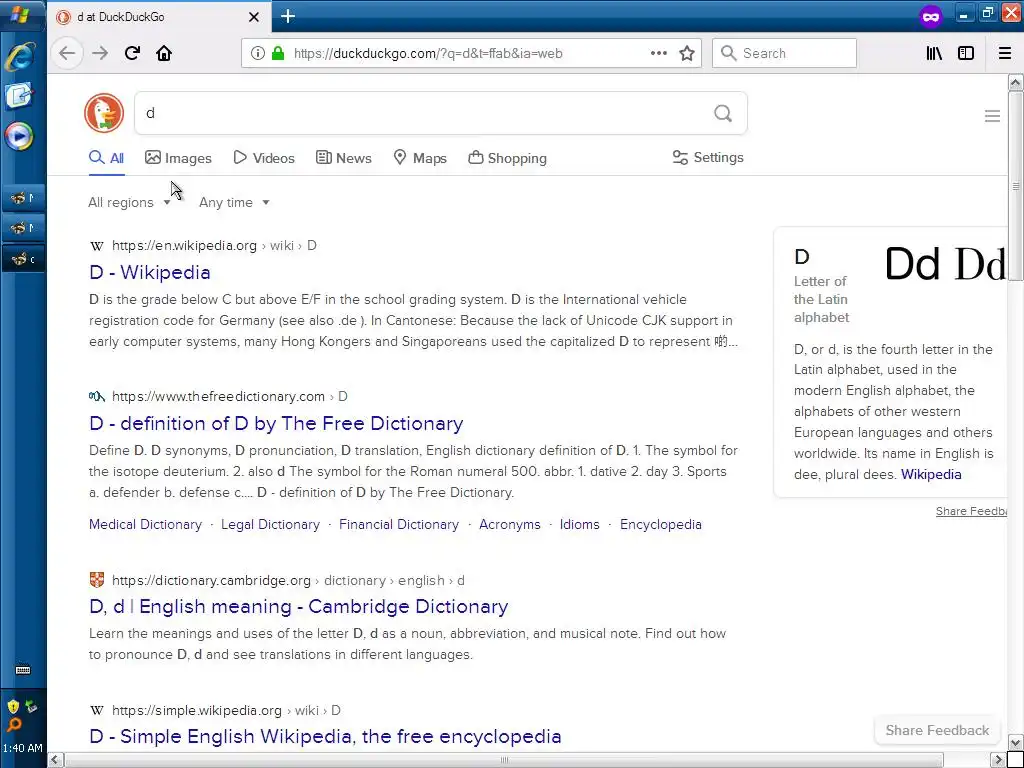Switch to the Images tab
The height and width of the screenshot is (768, 1024).
click(x=178, y=158)
